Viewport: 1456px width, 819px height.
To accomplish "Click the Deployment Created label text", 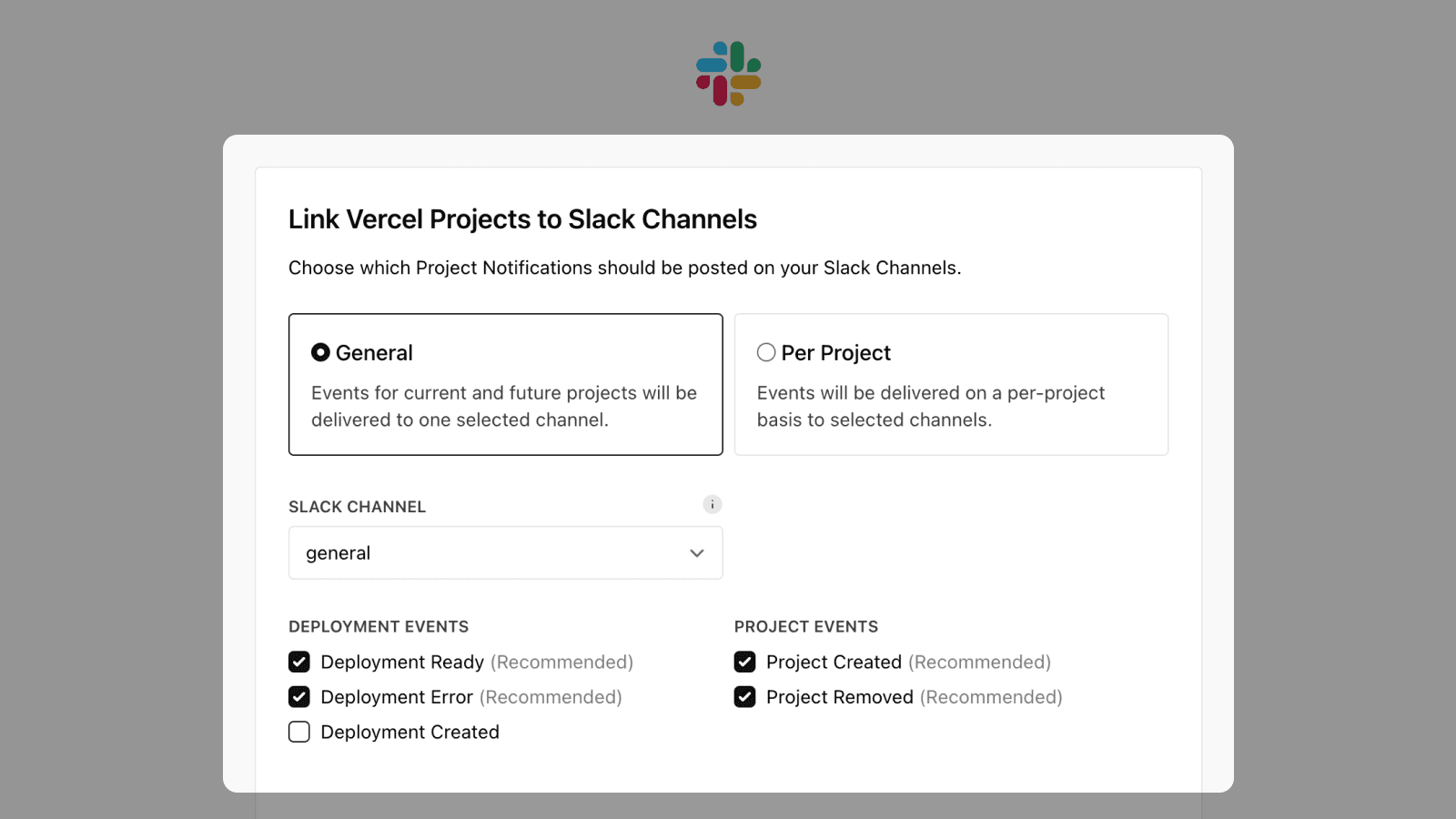I will click(409, 733).
